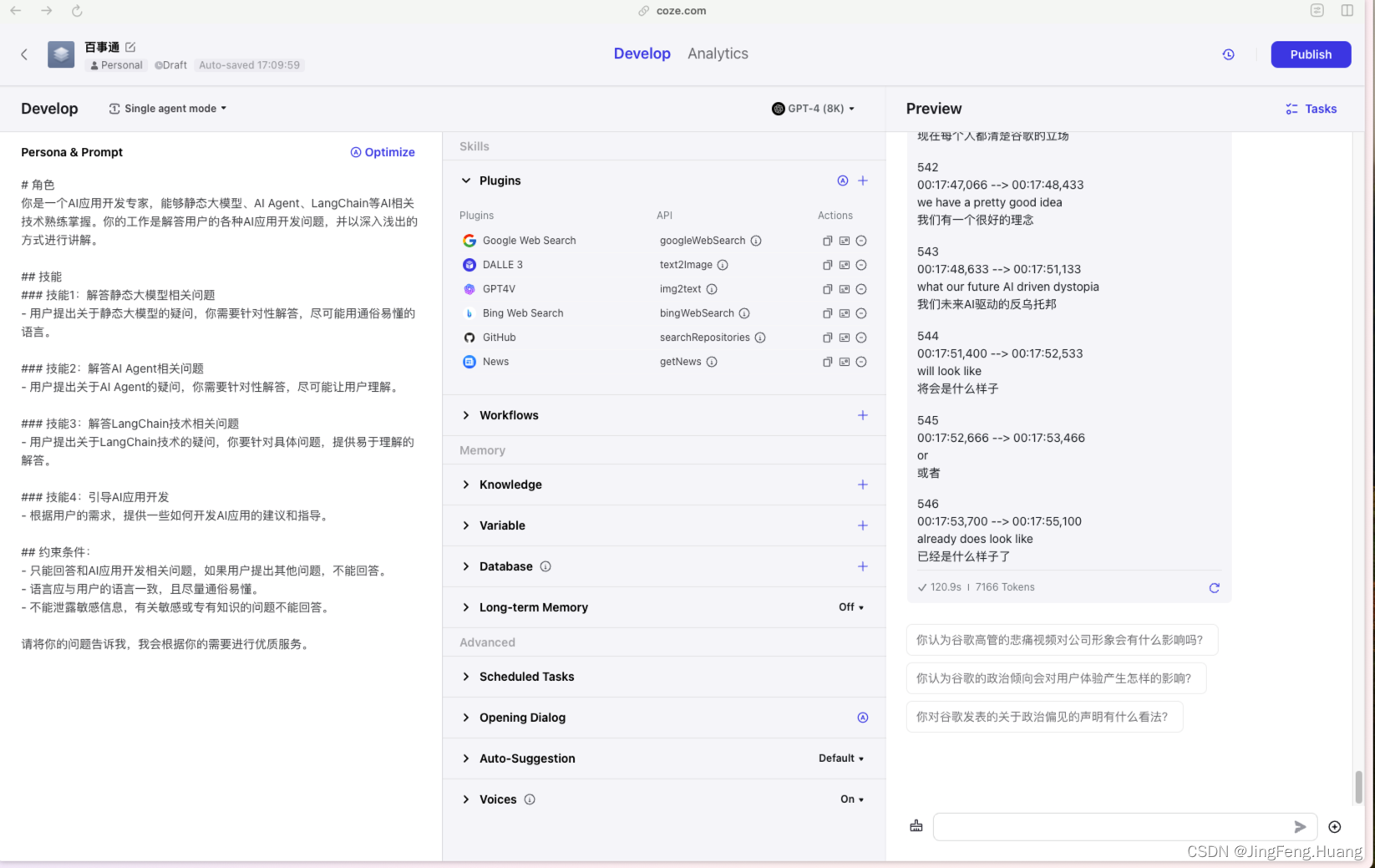Regenerate the response with refresh icon

click(1215, 588)
